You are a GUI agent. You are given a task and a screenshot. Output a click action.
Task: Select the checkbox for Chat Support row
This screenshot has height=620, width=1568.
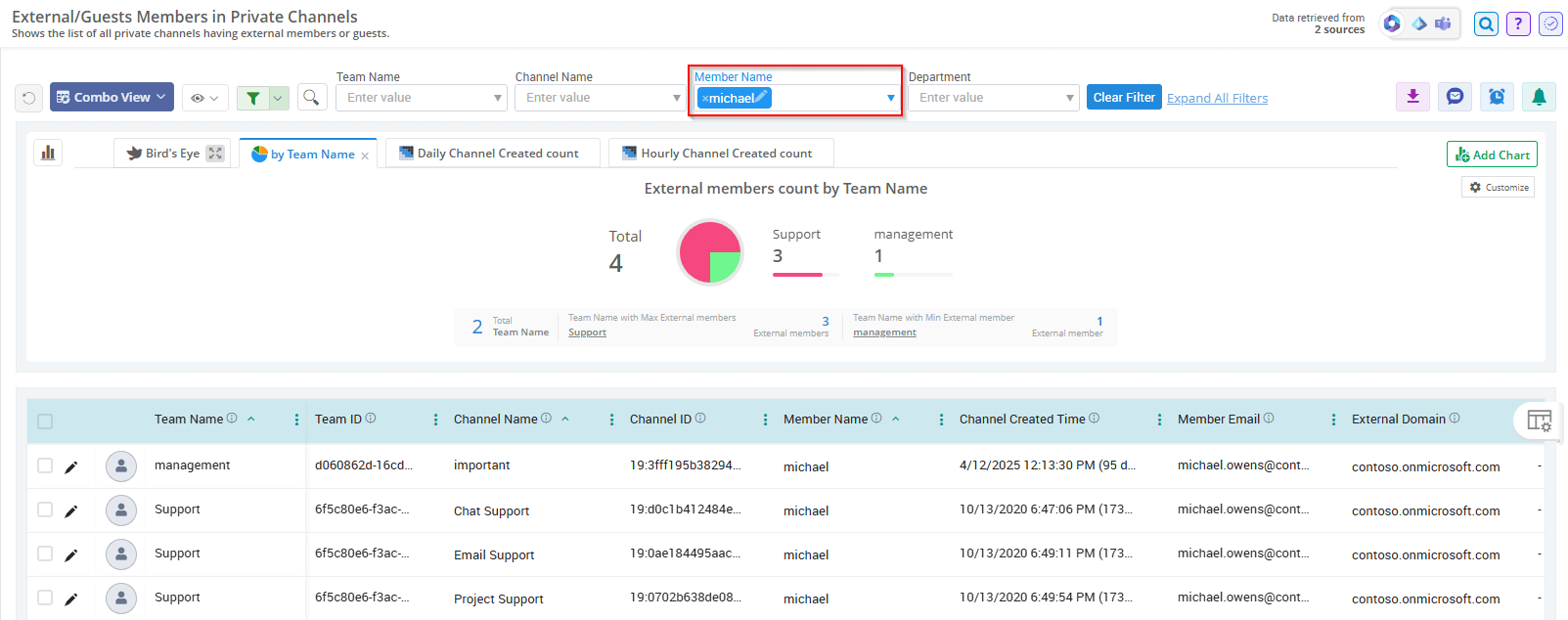point(45,509)
